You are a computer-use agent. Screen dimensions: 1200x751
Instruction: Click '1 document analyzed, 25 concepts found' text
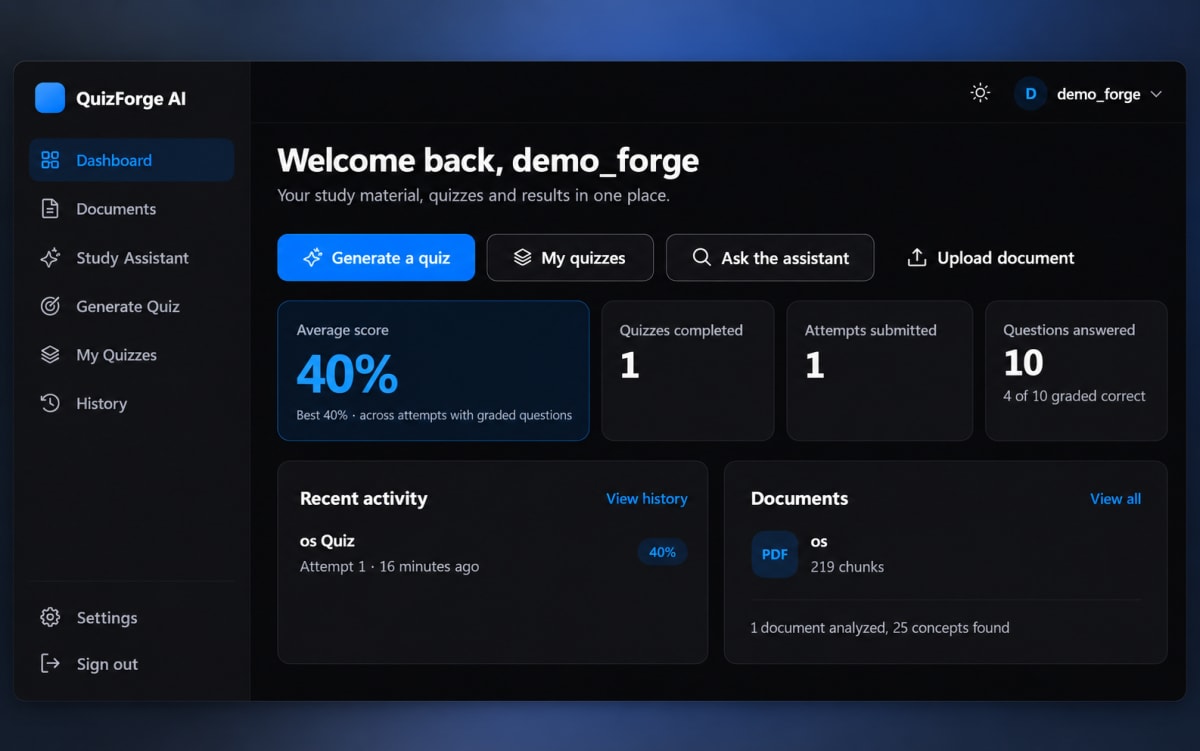pyautogui.click(x=880, y=628)
